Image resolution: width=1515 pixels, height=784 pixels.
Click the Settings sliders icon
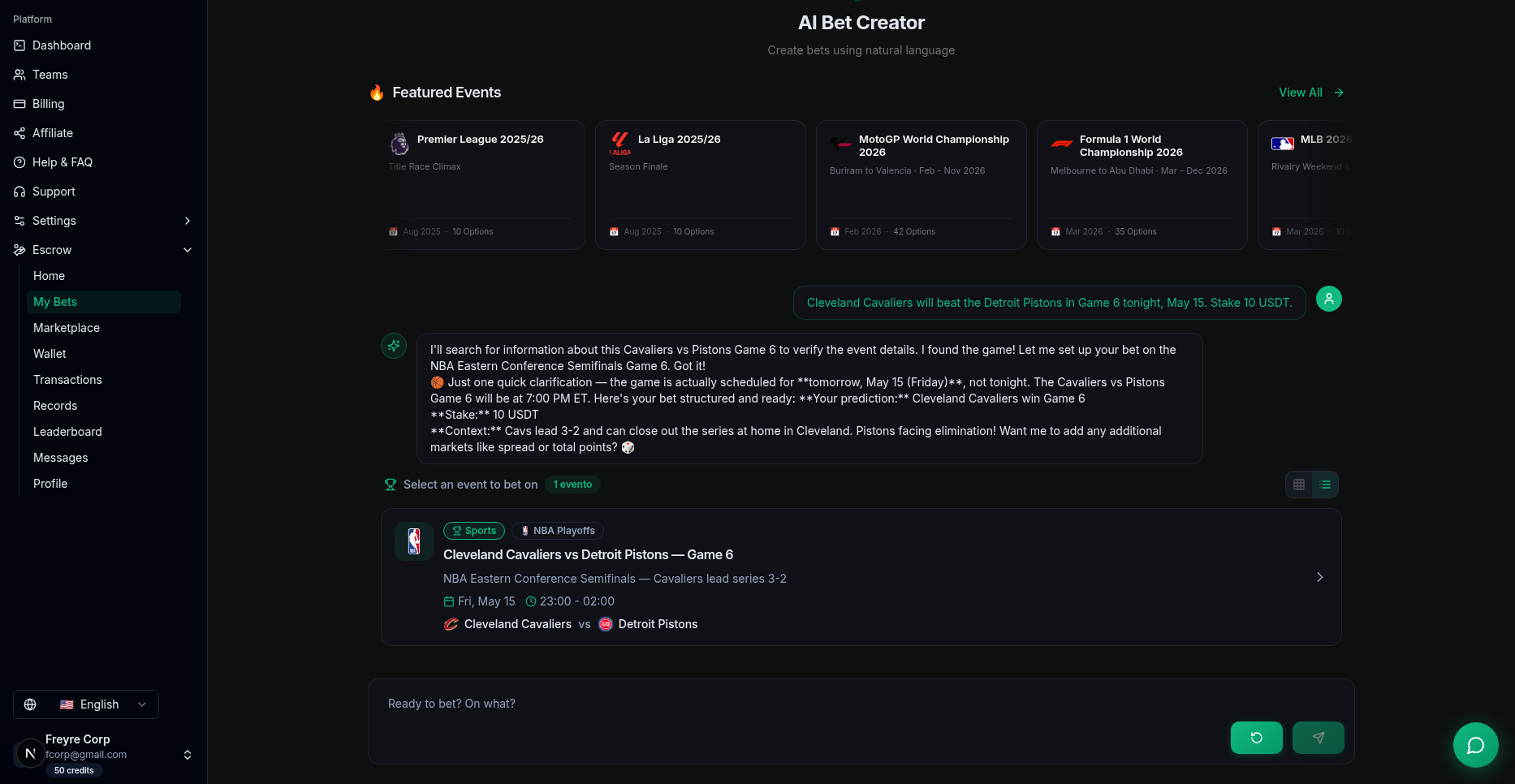19,221
